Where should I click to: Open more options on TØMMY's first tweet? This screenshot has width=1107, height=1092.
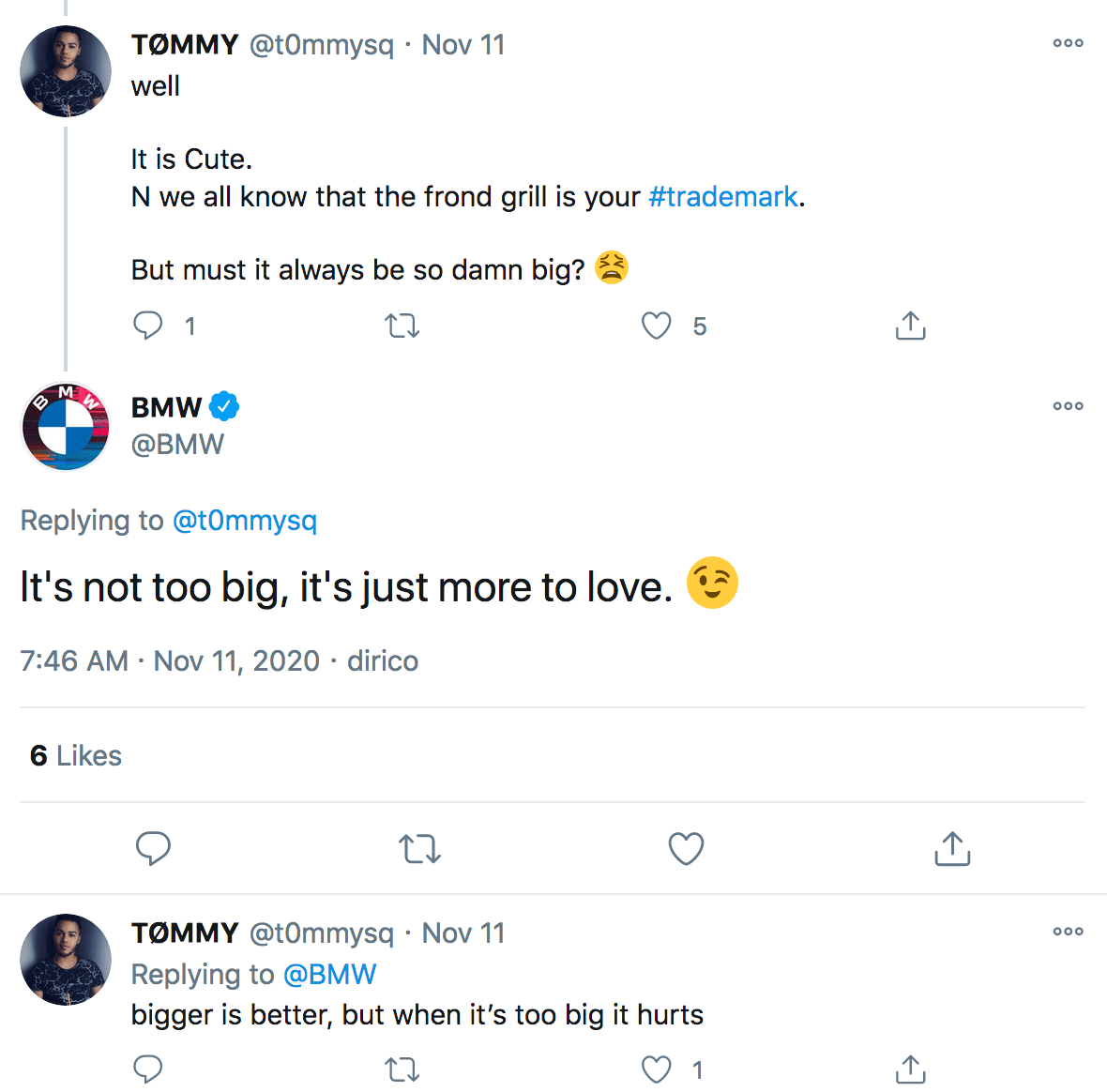(x=1068, y=43)
